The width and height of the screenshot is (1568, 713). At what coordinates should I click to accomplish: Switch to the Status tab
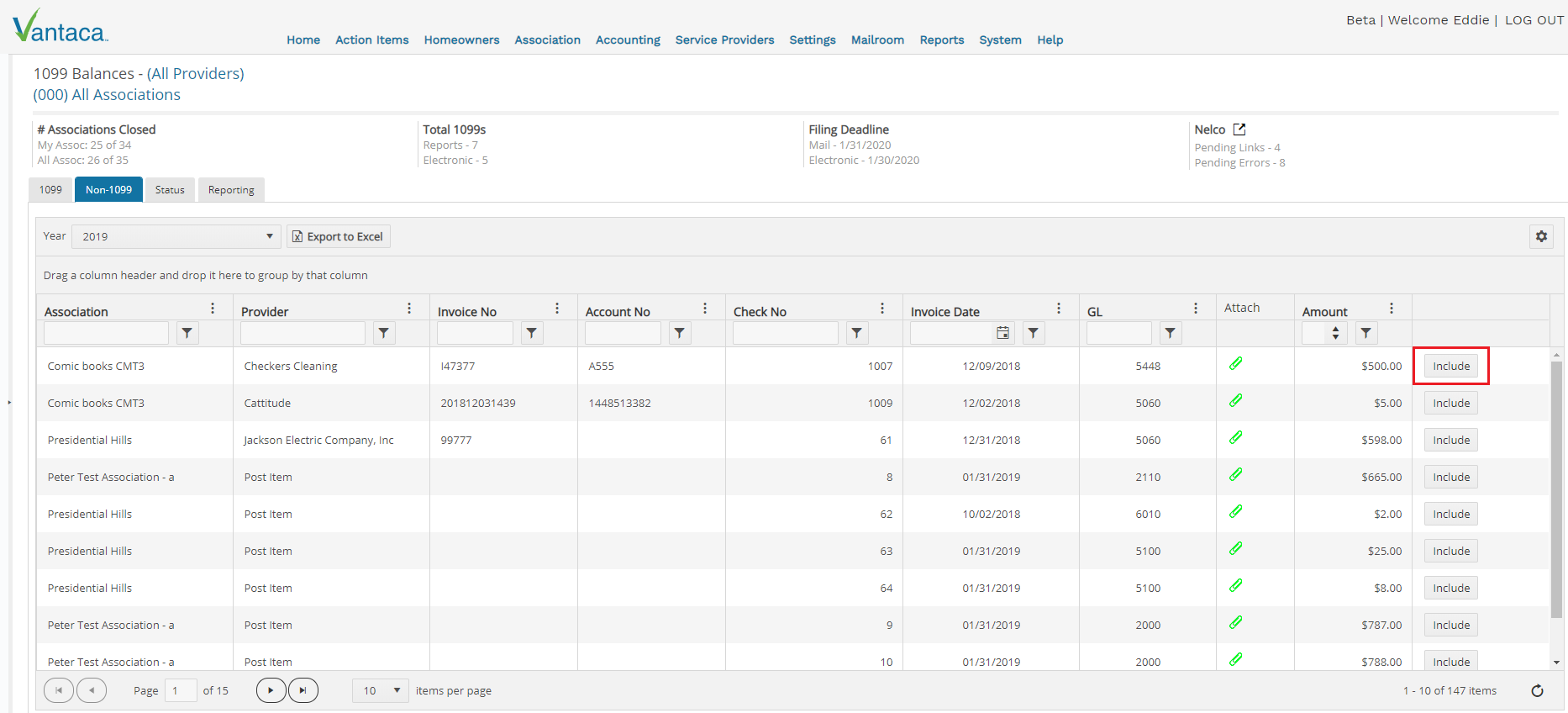click(170, 190)
